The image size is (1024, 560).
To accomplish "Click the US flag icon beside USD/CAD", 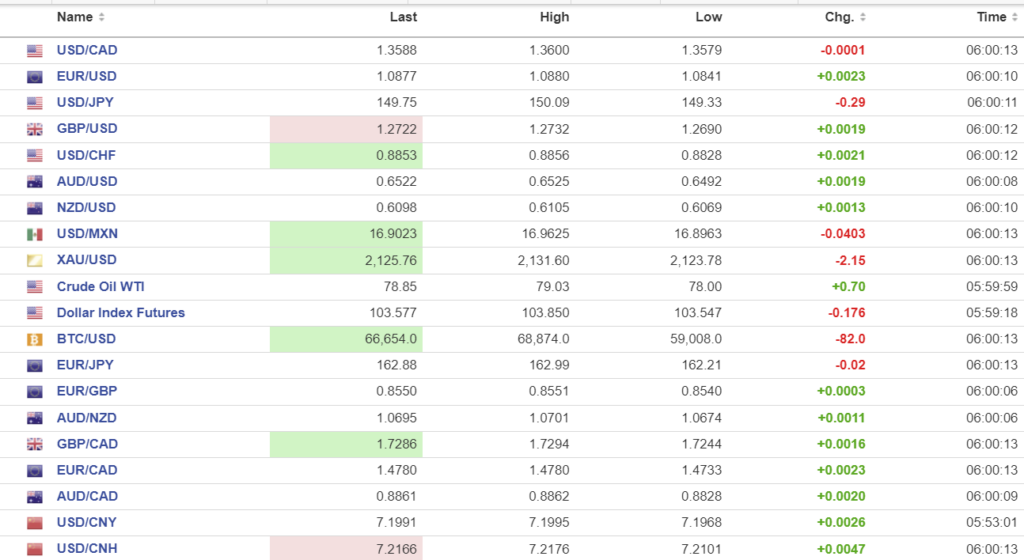I will tap(35, 51).
